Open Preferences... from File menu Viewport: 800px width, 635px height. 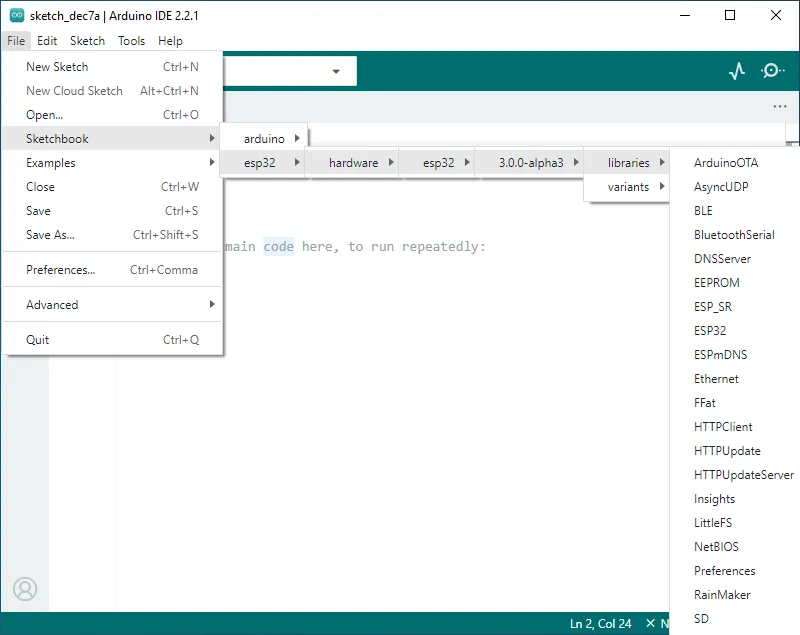[x=61, y=270]
